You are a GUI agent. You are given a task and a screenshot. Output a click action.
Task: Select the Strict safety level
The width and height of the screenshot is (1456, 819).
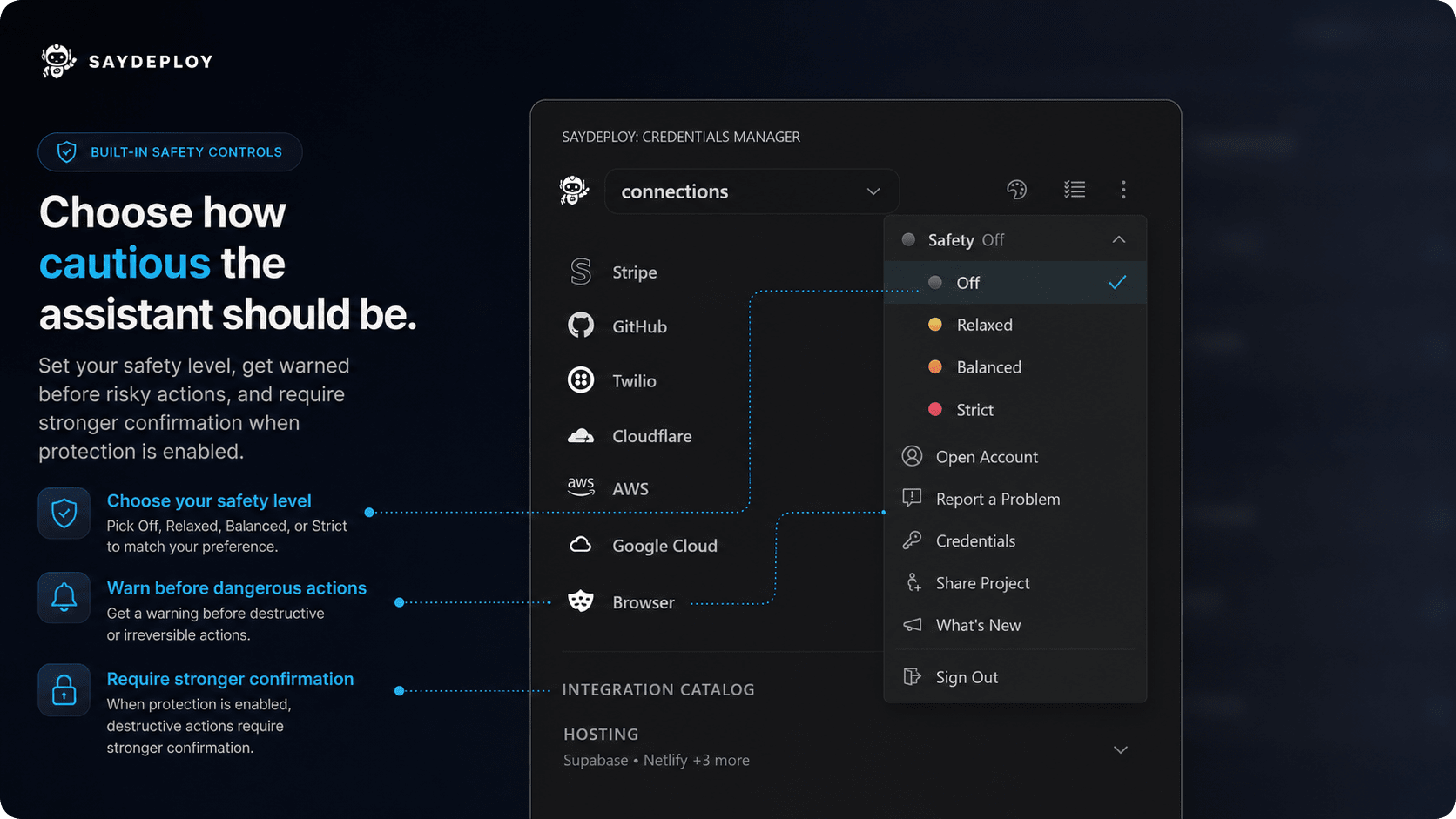pos(1015,409)
